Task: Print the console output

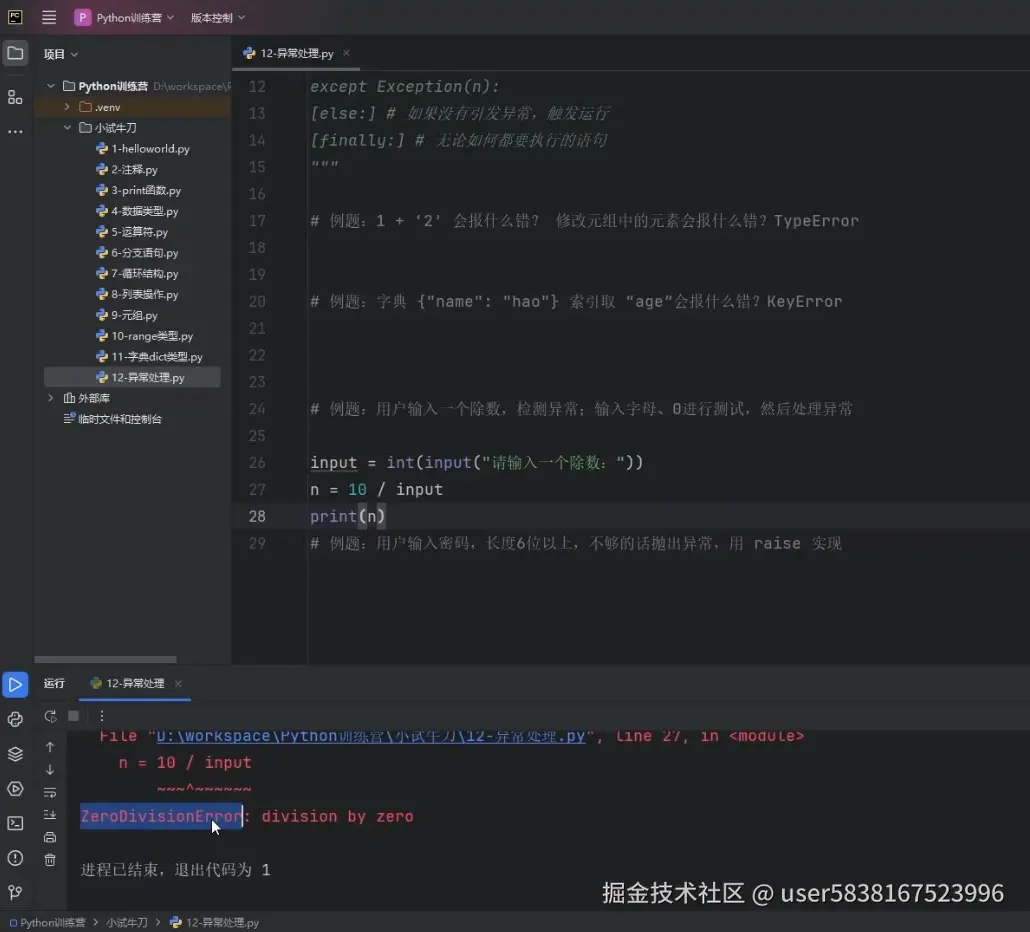Action: (50, 837)
